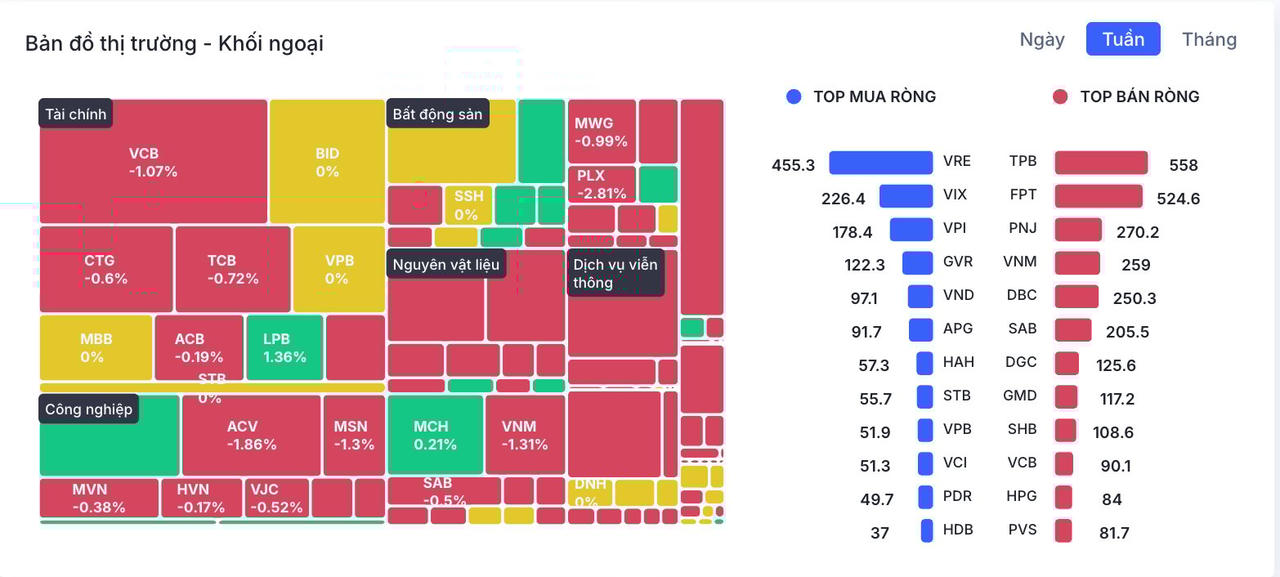Click the VIX ticker label
The height and width of the screenshot is (577, 1280).
[955, 195]
